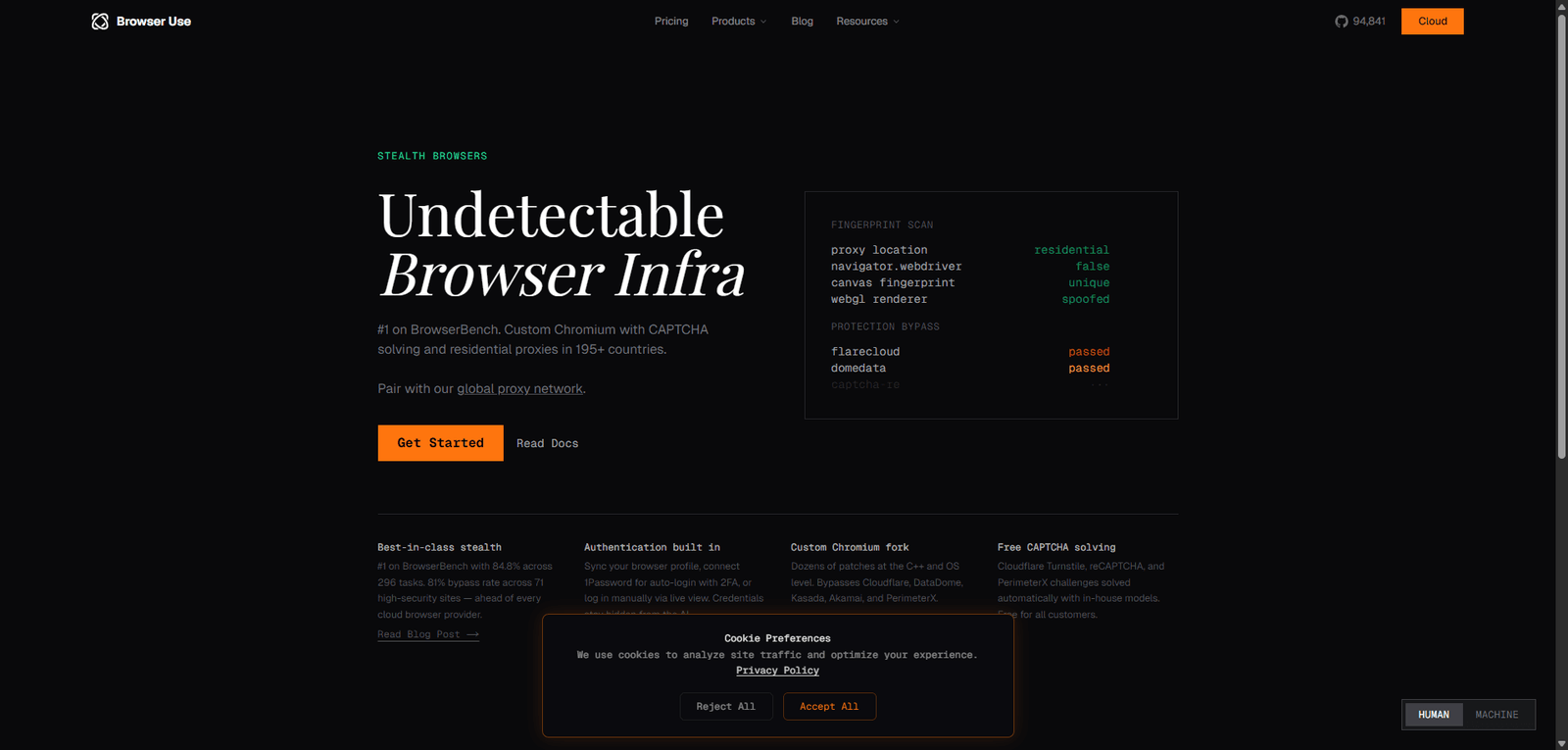
Task: Open the Privacy Policy link
Action: click(x=777, y=671)
